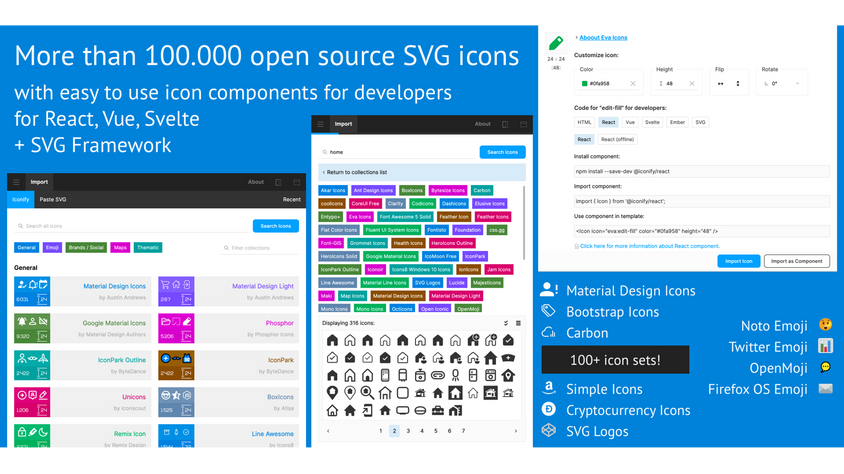Viewport: 844px width, 474px height.
Task: Switch to list view icon in results header
Action: (518, 323)
